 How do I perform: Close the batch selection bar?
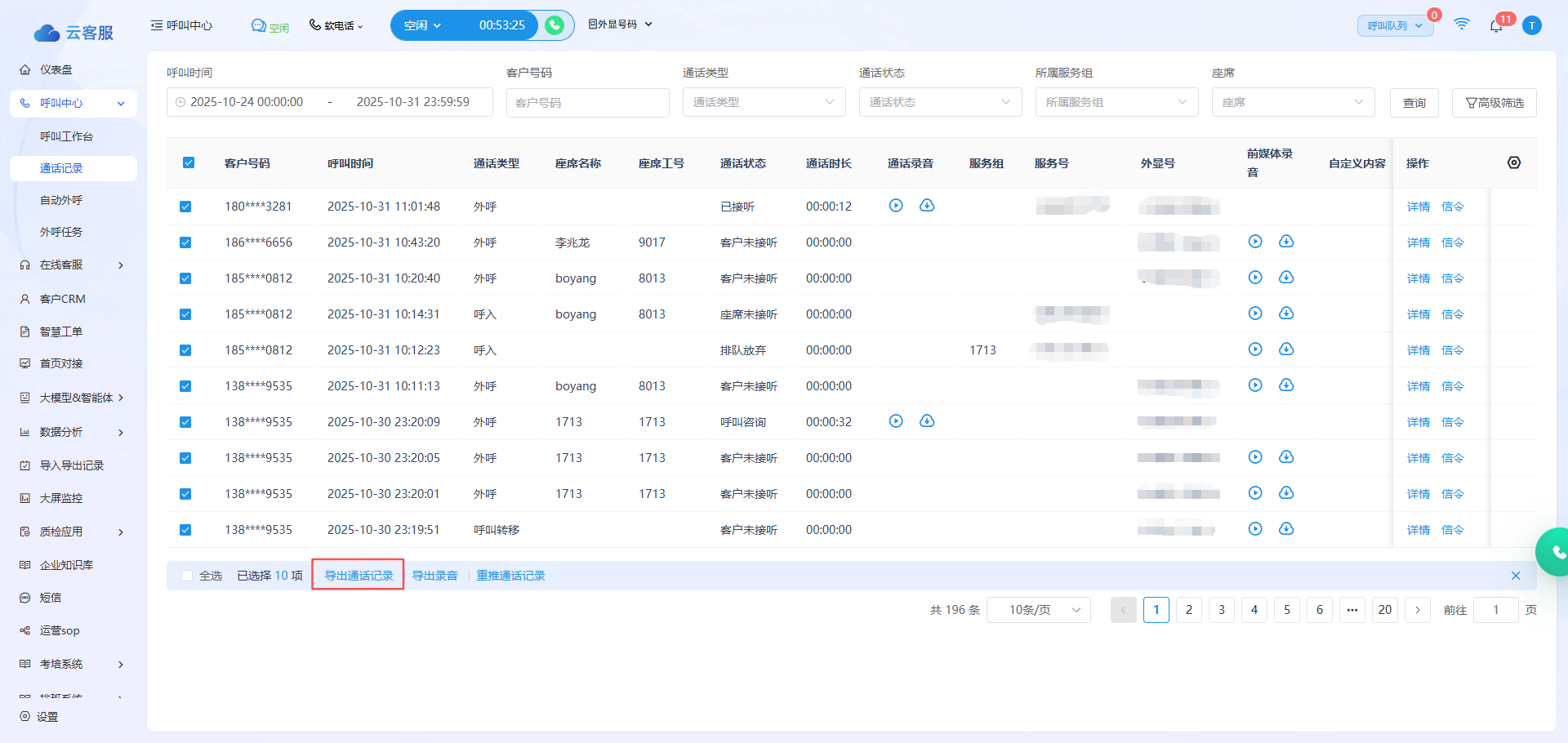click(1515, 576)
